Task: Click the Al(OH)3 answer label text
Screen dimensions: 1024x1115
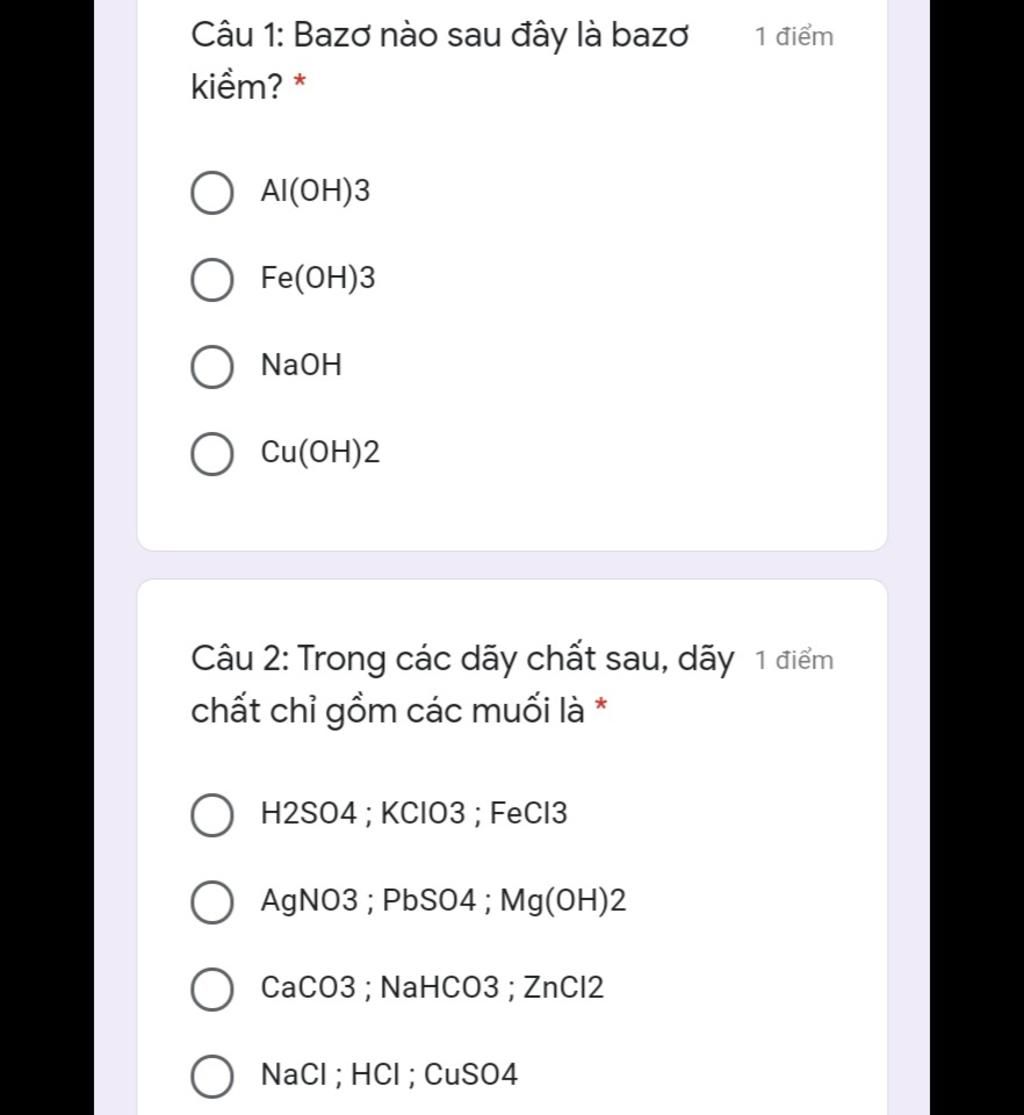Action: [x=315, y=191]
